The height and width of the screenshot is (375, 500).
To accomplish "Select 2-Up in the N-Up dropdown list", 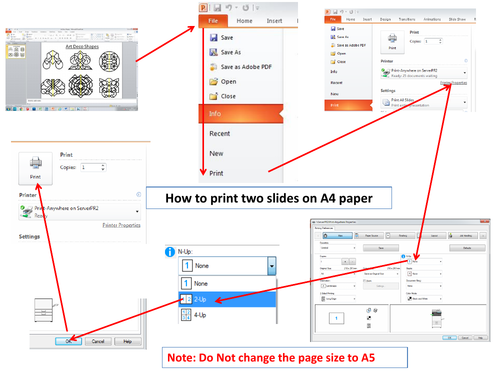I will [228, 299].
